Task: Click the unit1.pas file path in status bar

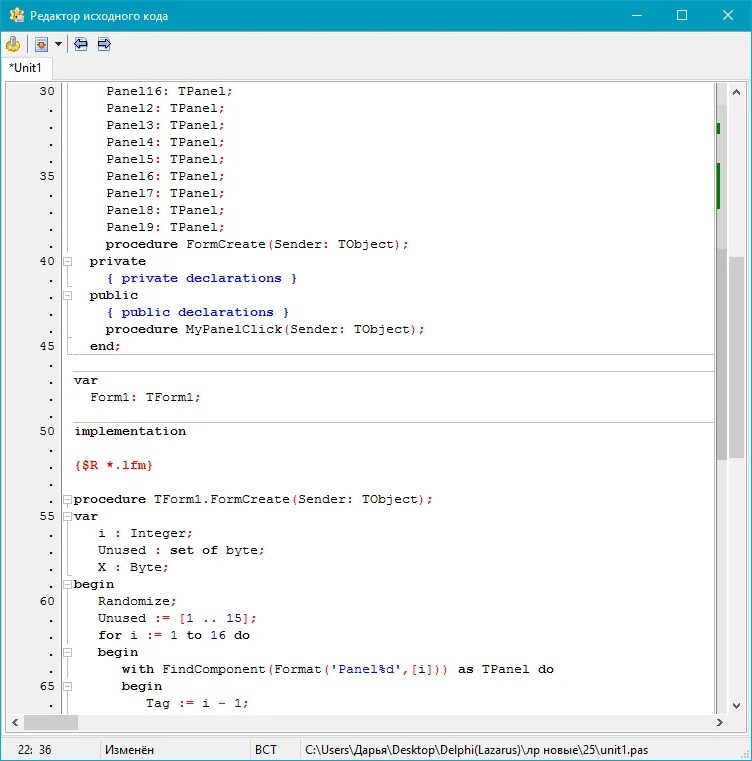Action: pyautogui.click(x=476, y=750)
